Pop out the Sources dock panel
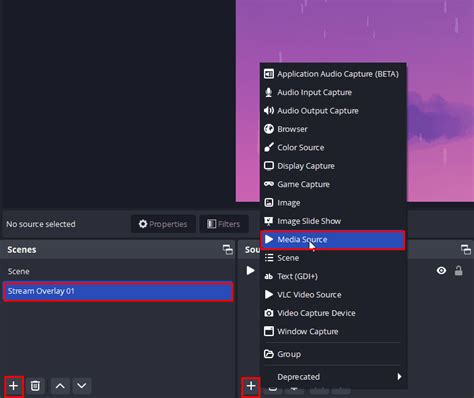The width and height of the screenshot is (474, 398). tap(466, 249)
